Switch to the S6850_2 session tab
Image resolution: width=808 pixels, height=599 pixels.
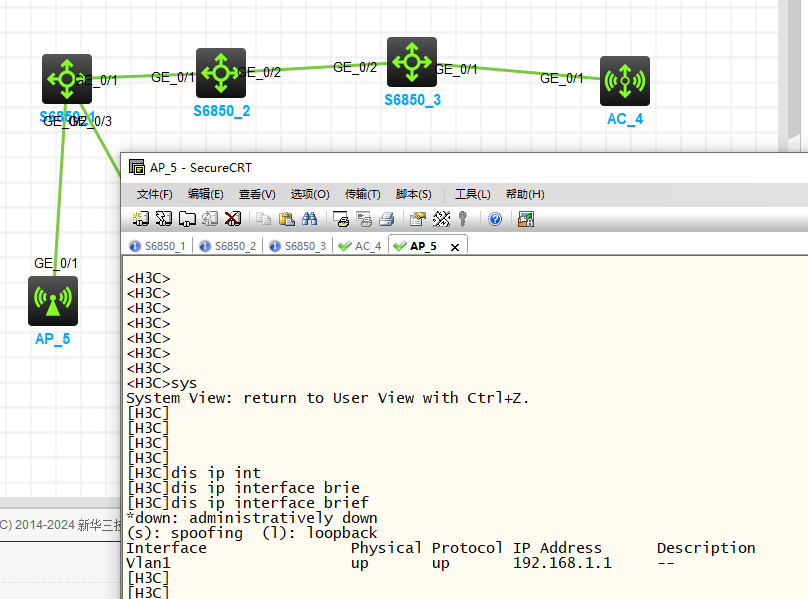(228, 246)
